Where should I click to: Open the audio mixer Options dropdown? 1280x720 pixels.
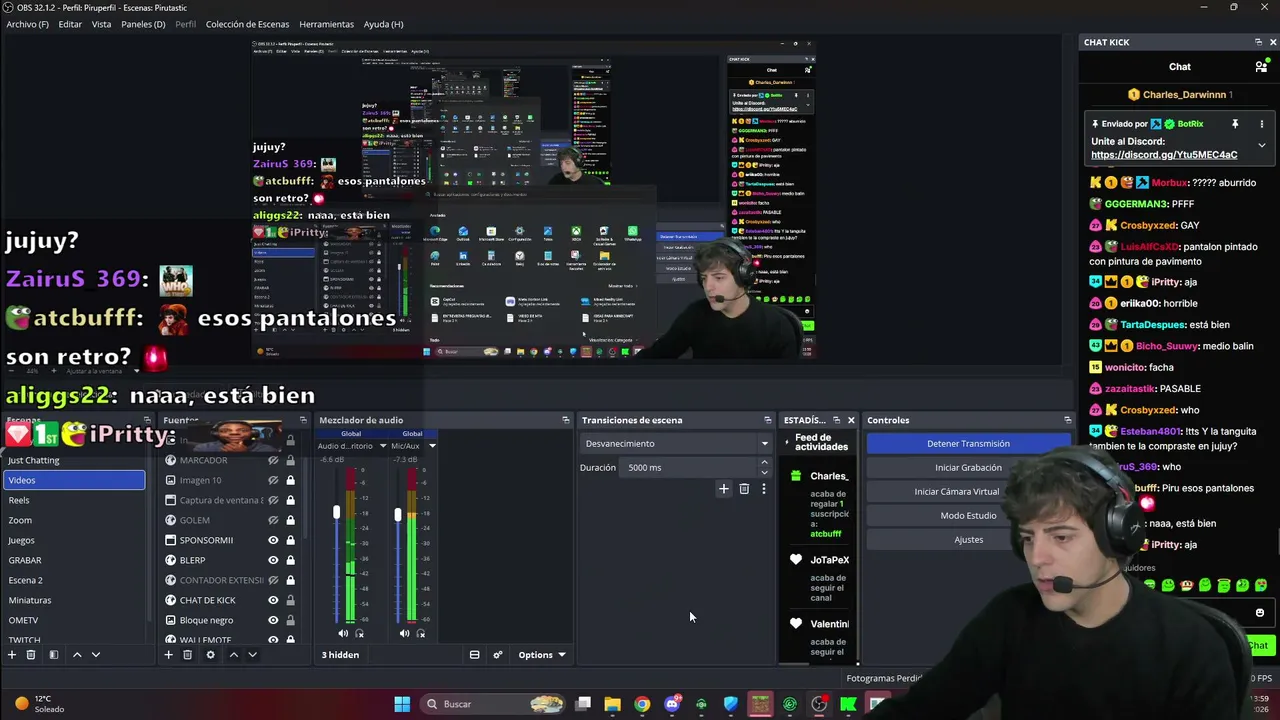tap(542, 655)
